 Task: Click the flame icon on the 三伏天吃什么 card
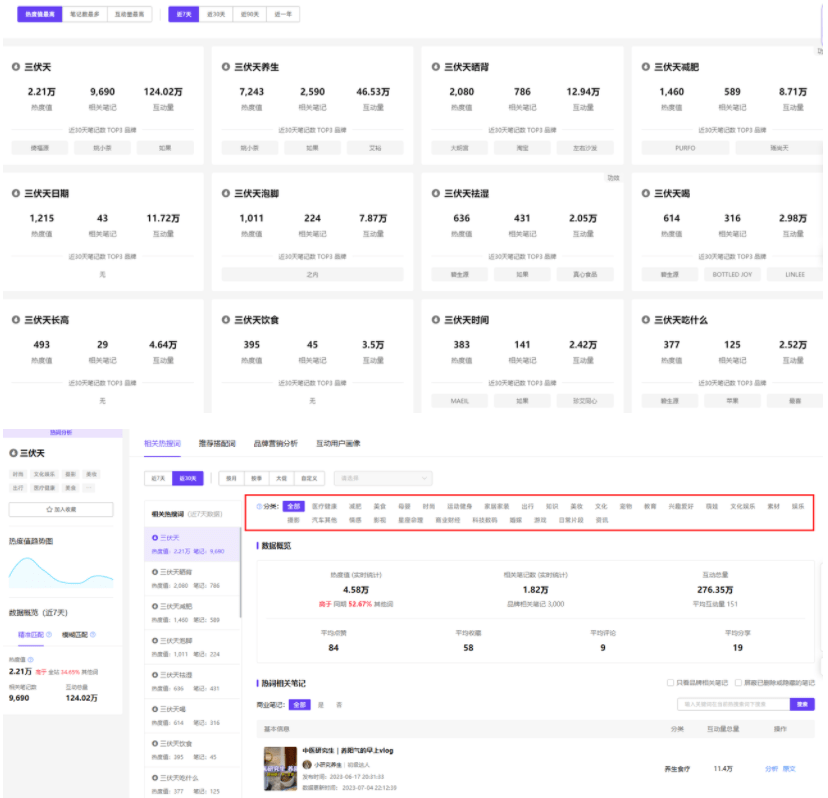point(645,320)
